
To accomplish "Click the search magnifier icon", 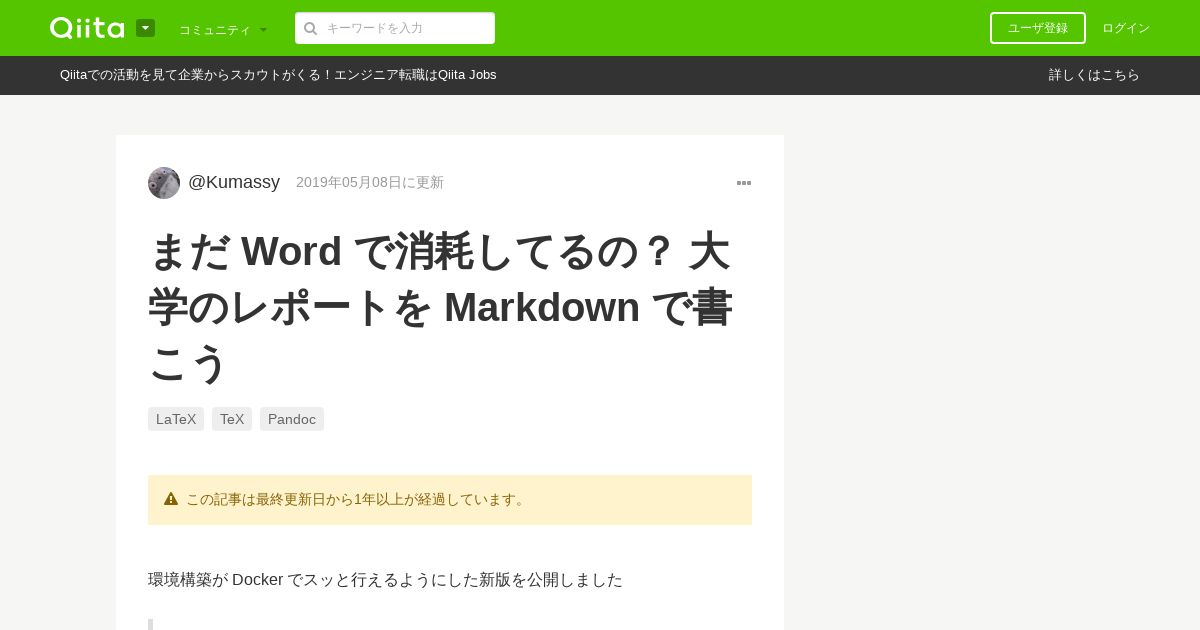I will (x=310, y=28).
